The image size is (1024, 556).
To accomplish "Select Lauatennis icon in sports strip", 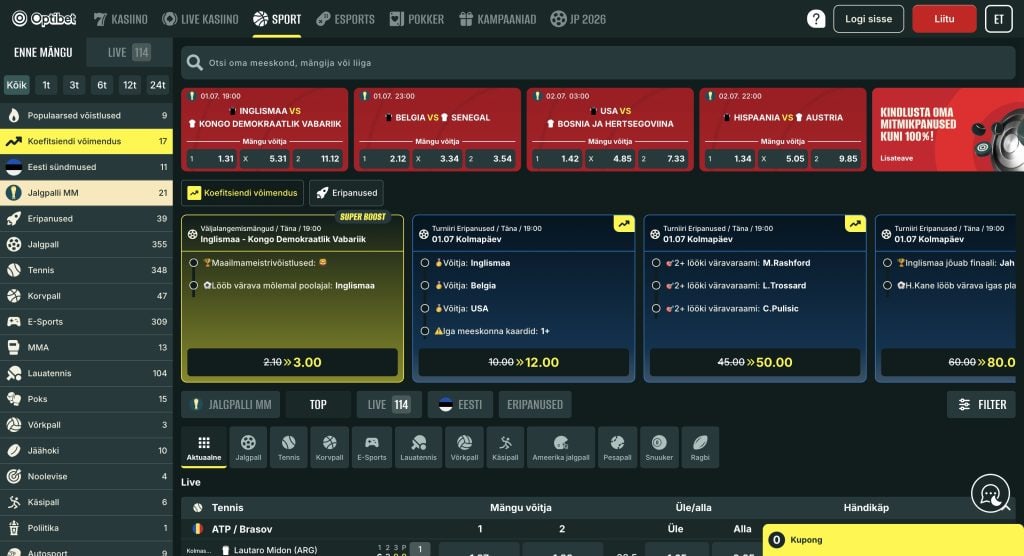I will [418, 448].
